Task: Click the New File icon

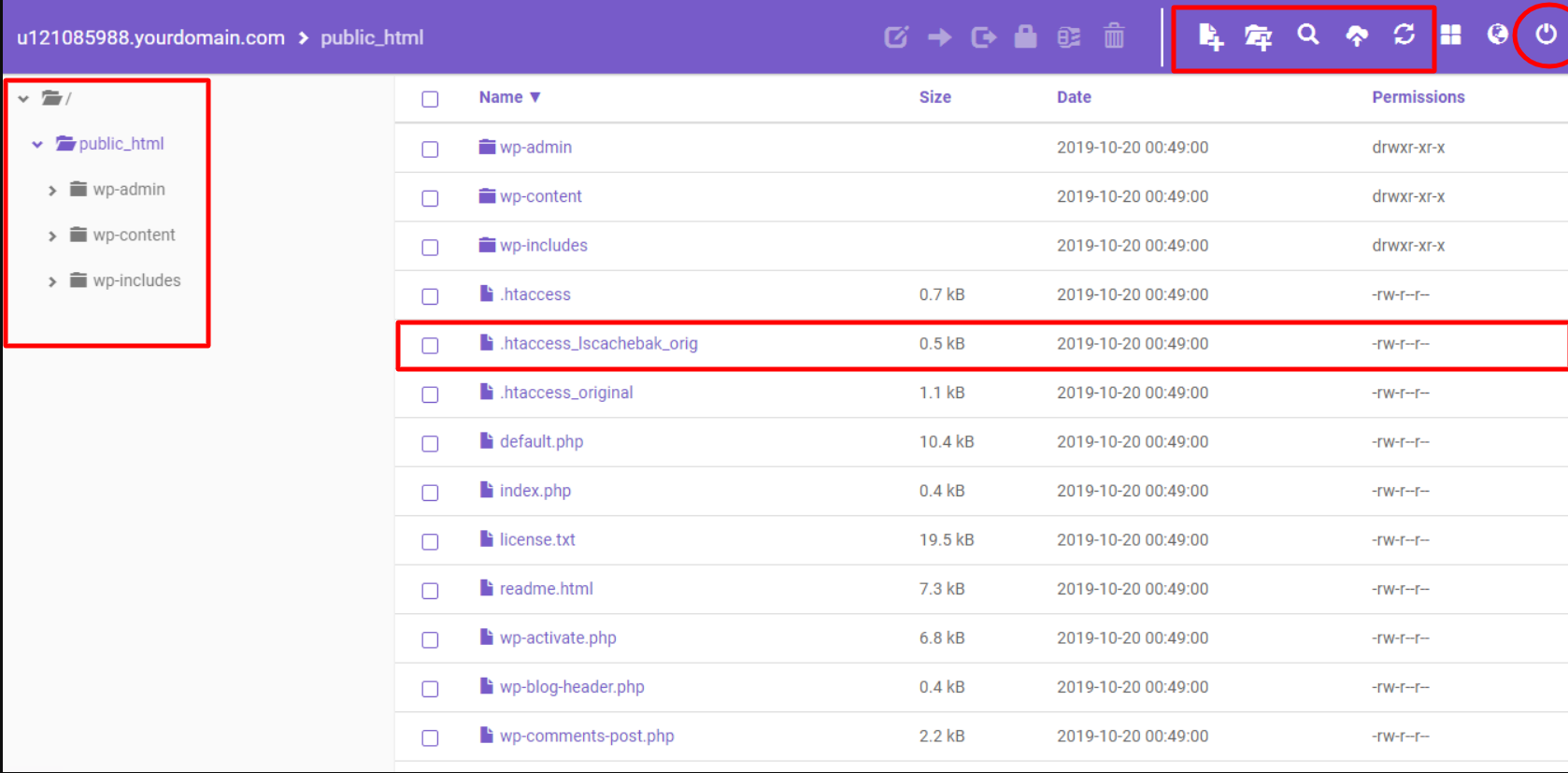Action: pyautogui.click(x=1210, y=36)
